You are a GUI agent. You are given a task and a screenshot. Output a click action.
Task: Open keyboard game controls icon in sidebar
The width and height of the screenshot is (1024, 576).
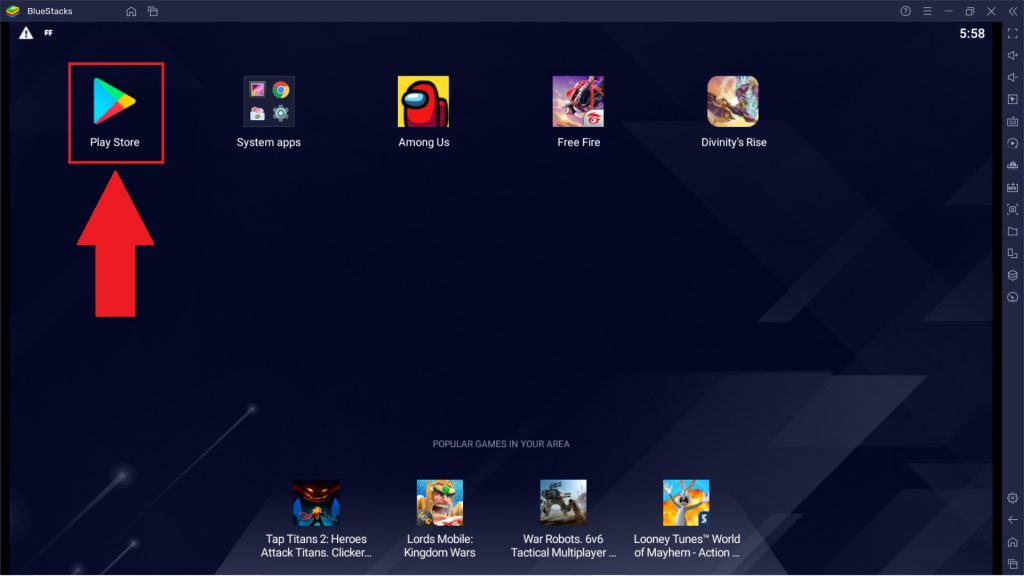[1012, 121]
